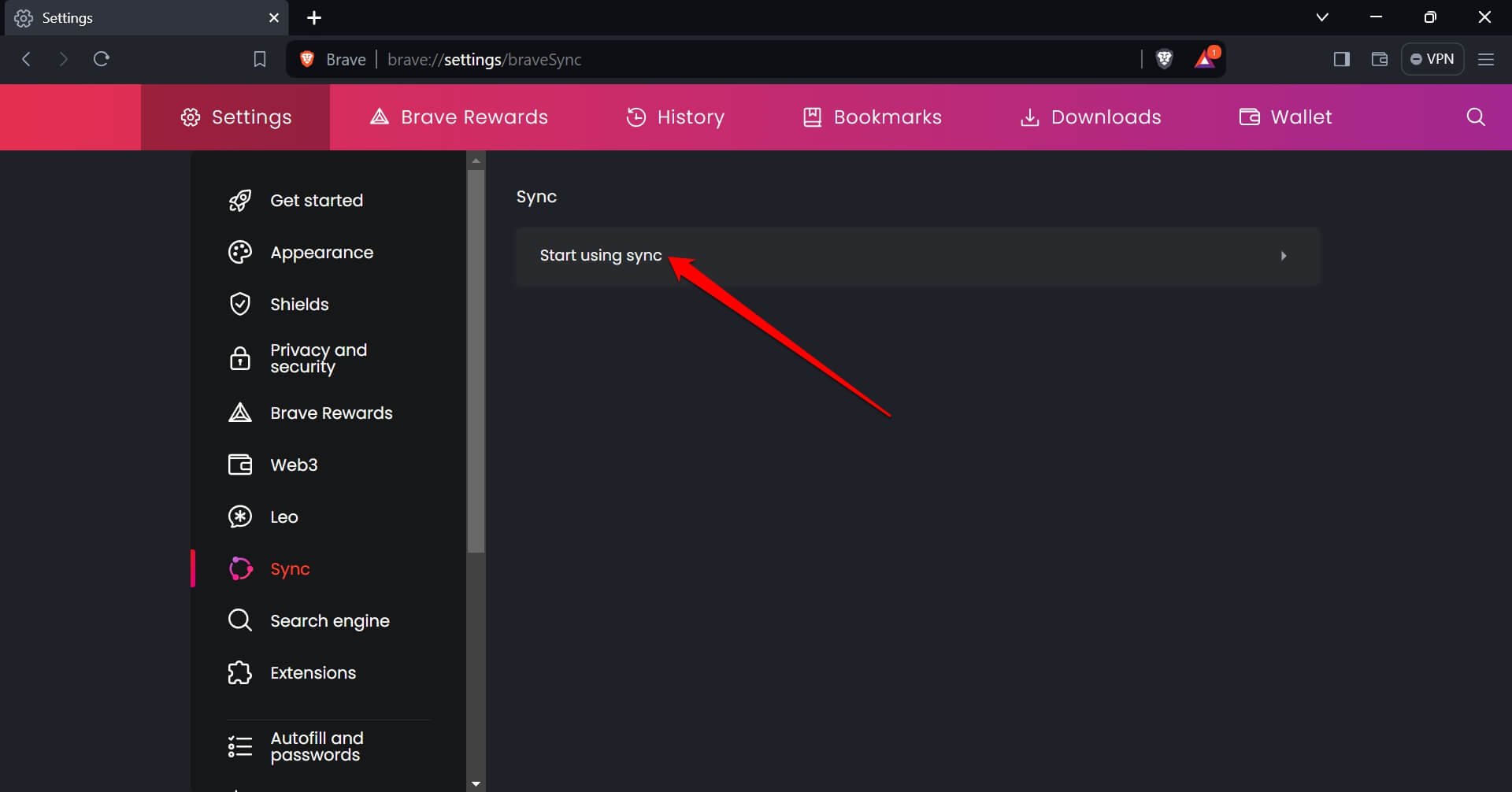Click the settings gear icon in top navigation
The height and width of the screenshot is (792, 1512).
click(191, 117)
